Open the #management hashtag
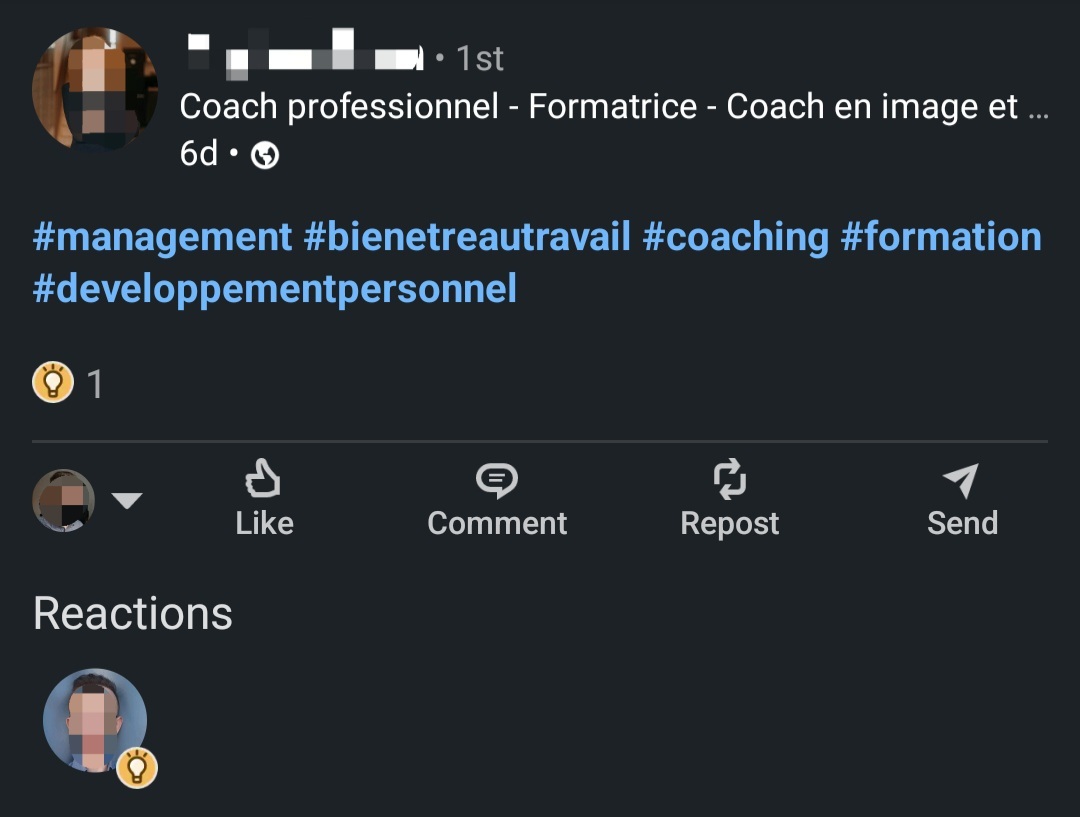Viewport: 1080px width, 817px height. point(162,237)
